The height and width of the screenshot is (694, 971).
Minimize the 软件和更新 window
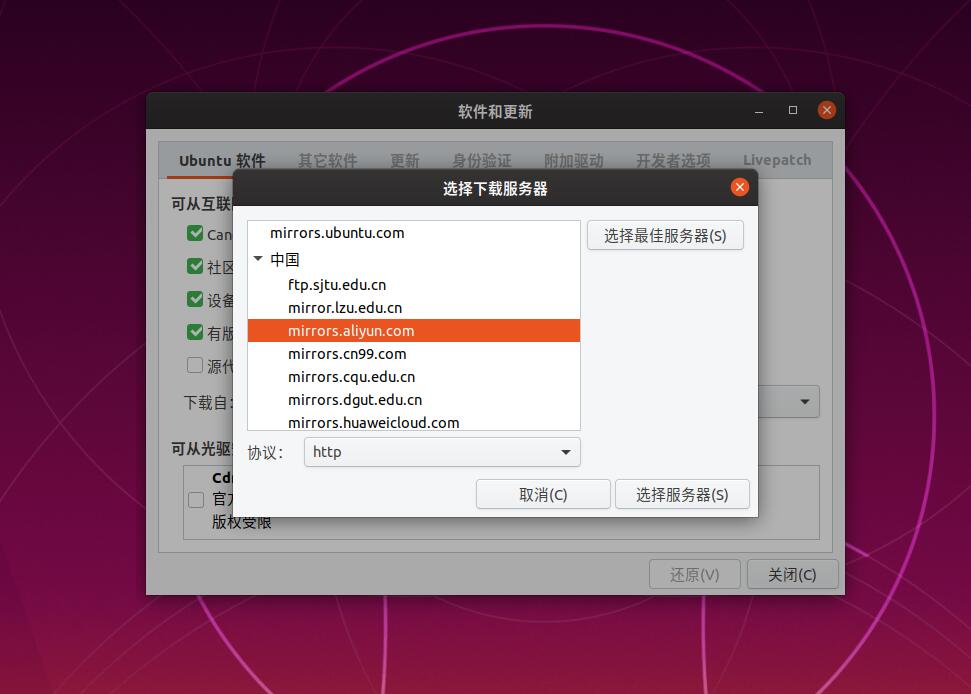point(759,111)
